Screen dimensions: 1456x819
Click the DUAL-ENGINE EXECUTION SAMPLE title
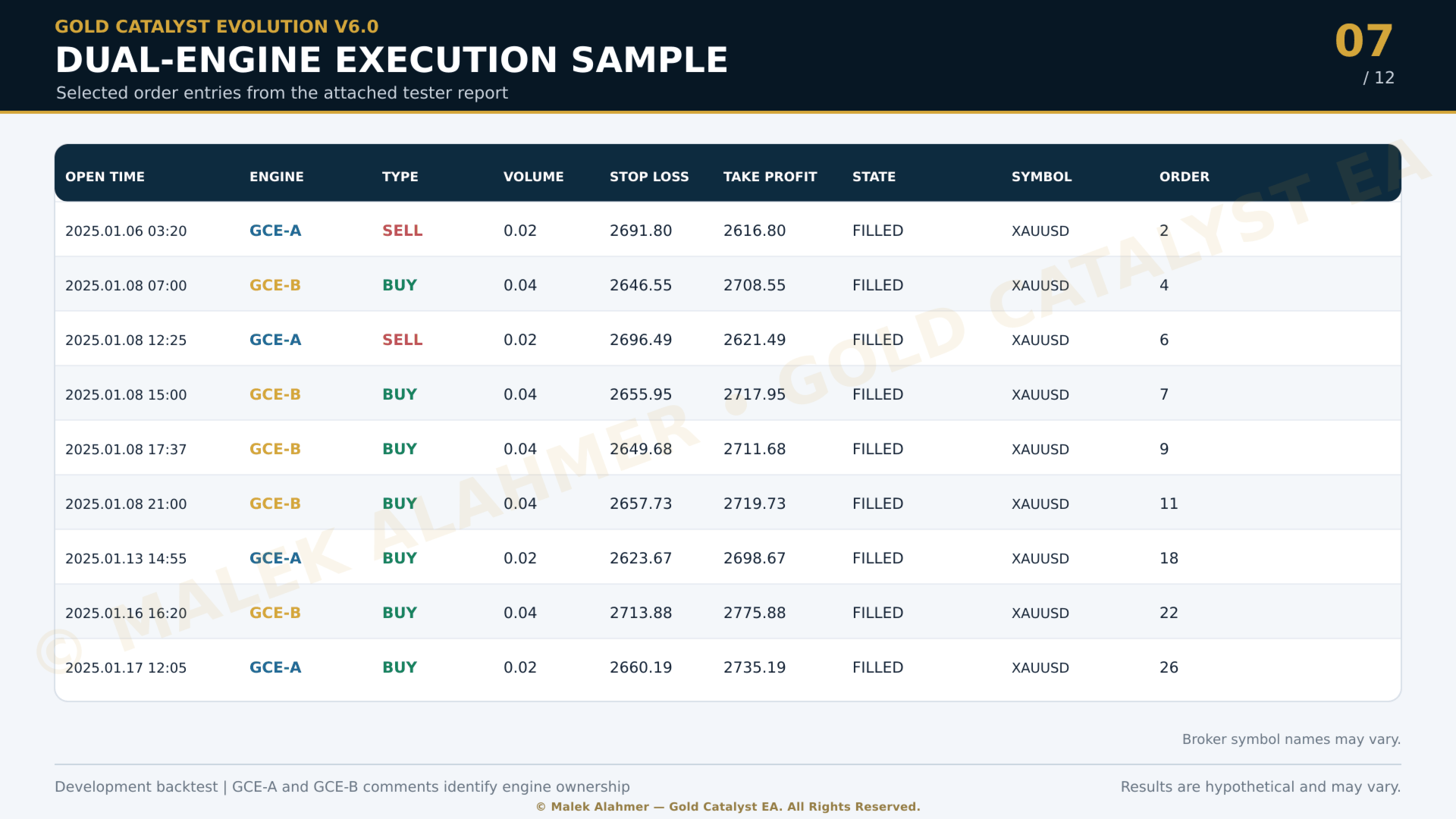391,60
